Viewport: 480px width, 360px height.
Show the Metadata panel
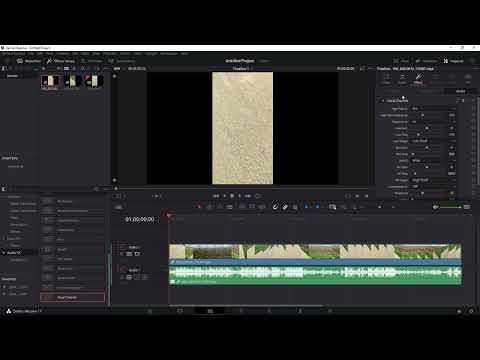point(426,61)
